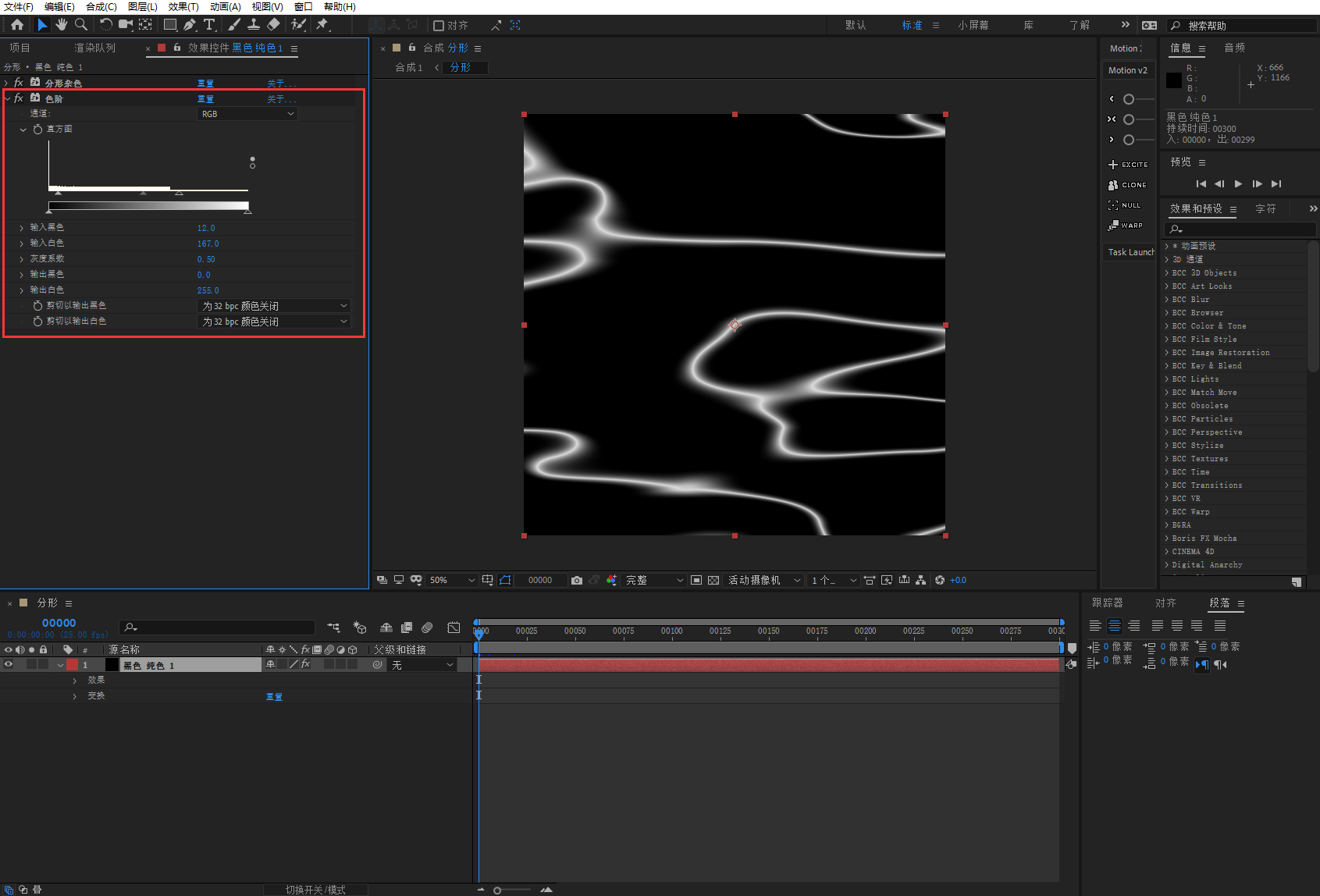This screenshot has width=1320, height=896.
Task: Expand the 变换 group in timeline
Action: tap(75, 696)
